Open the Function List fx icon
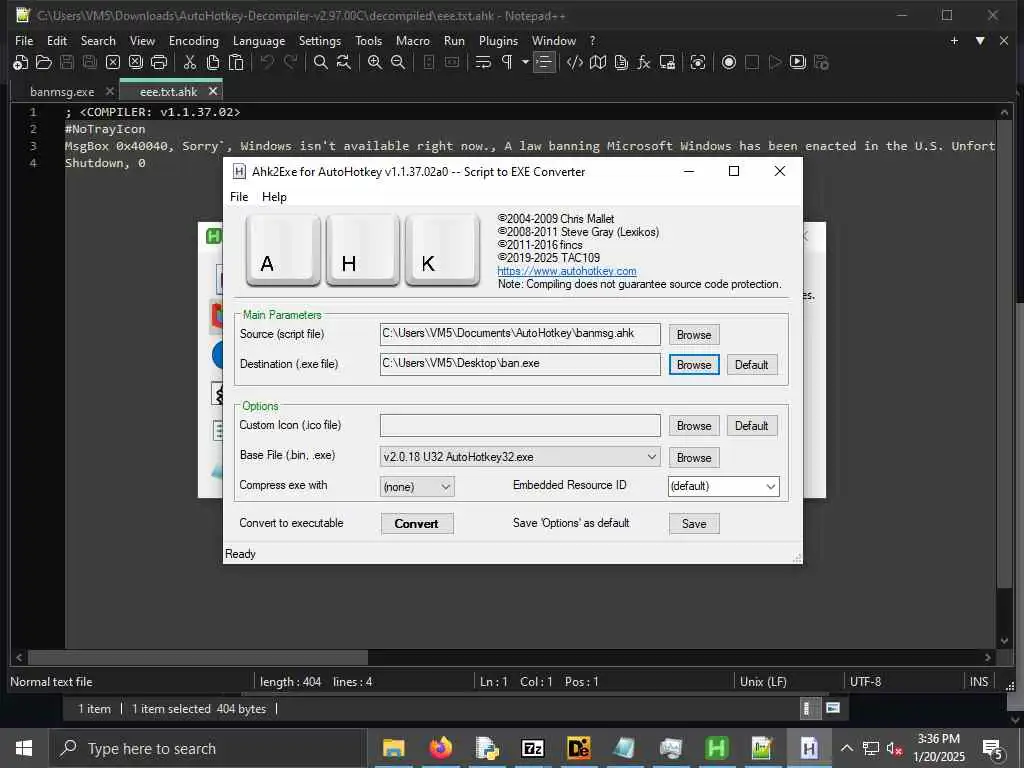 pos(644,63)
